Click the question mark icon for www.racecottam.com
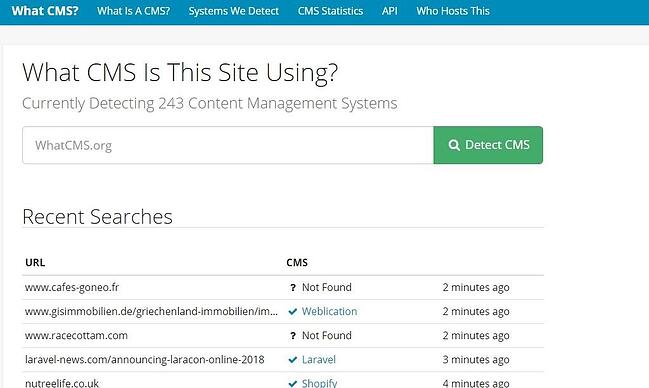The width and height of the screenshot is (649, 388). 293,335
